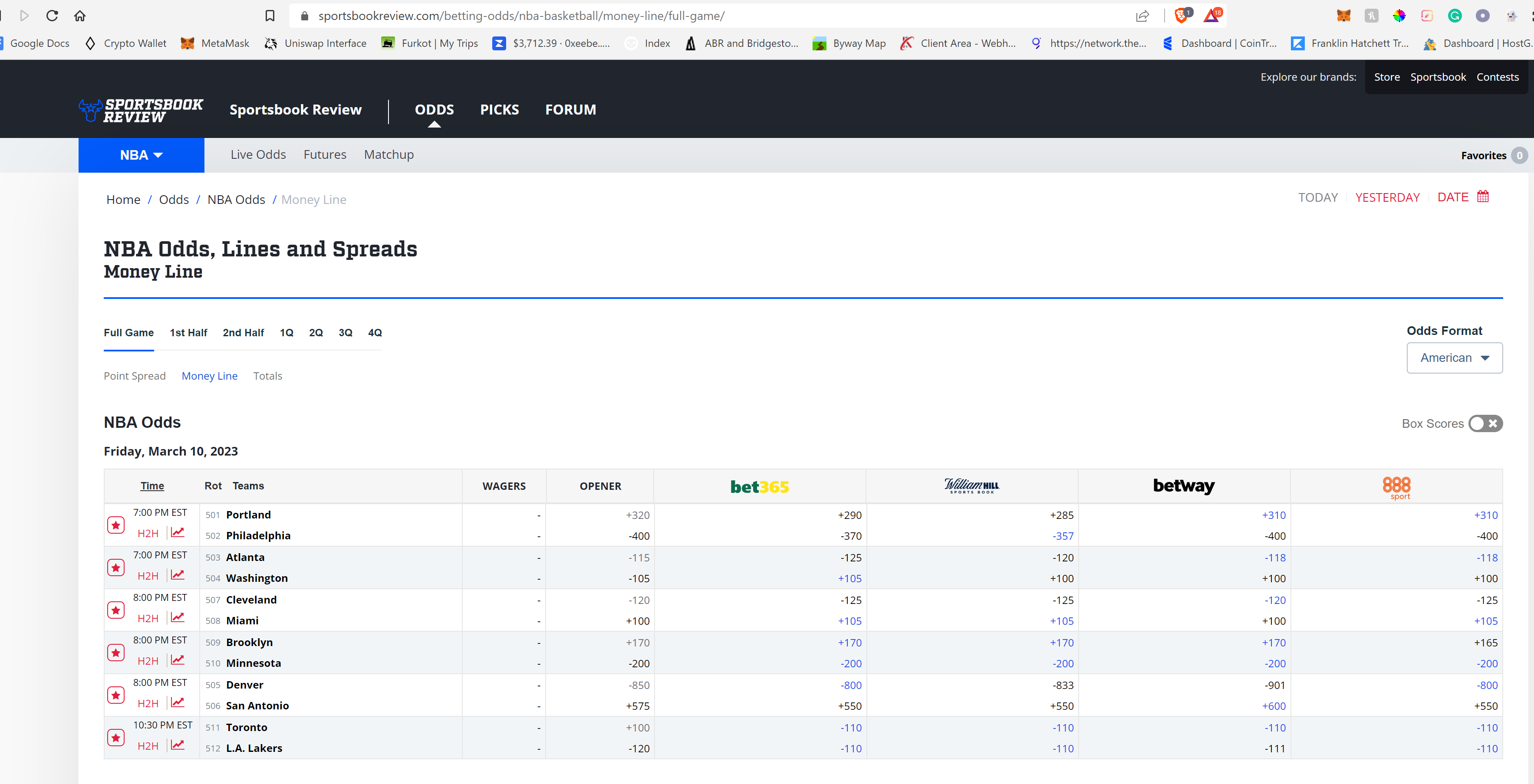Image resolution: width=1534 pixels, height=784 pixels.
Task: Switch to the 4Q tab
Action: point(375,333)
